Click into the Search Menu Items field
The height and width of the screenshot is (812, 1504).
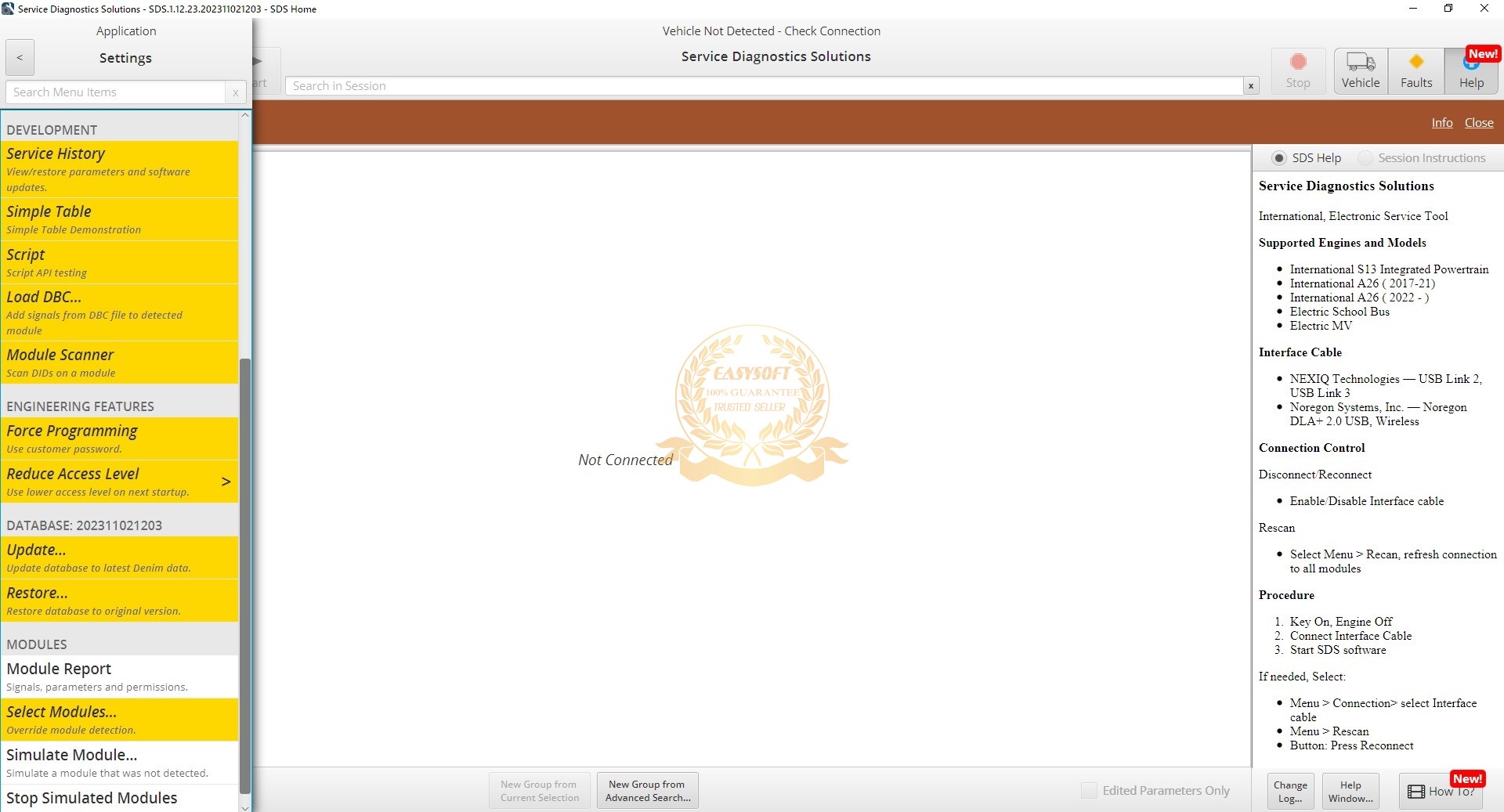pyautogui.click(x=116, y=92)
